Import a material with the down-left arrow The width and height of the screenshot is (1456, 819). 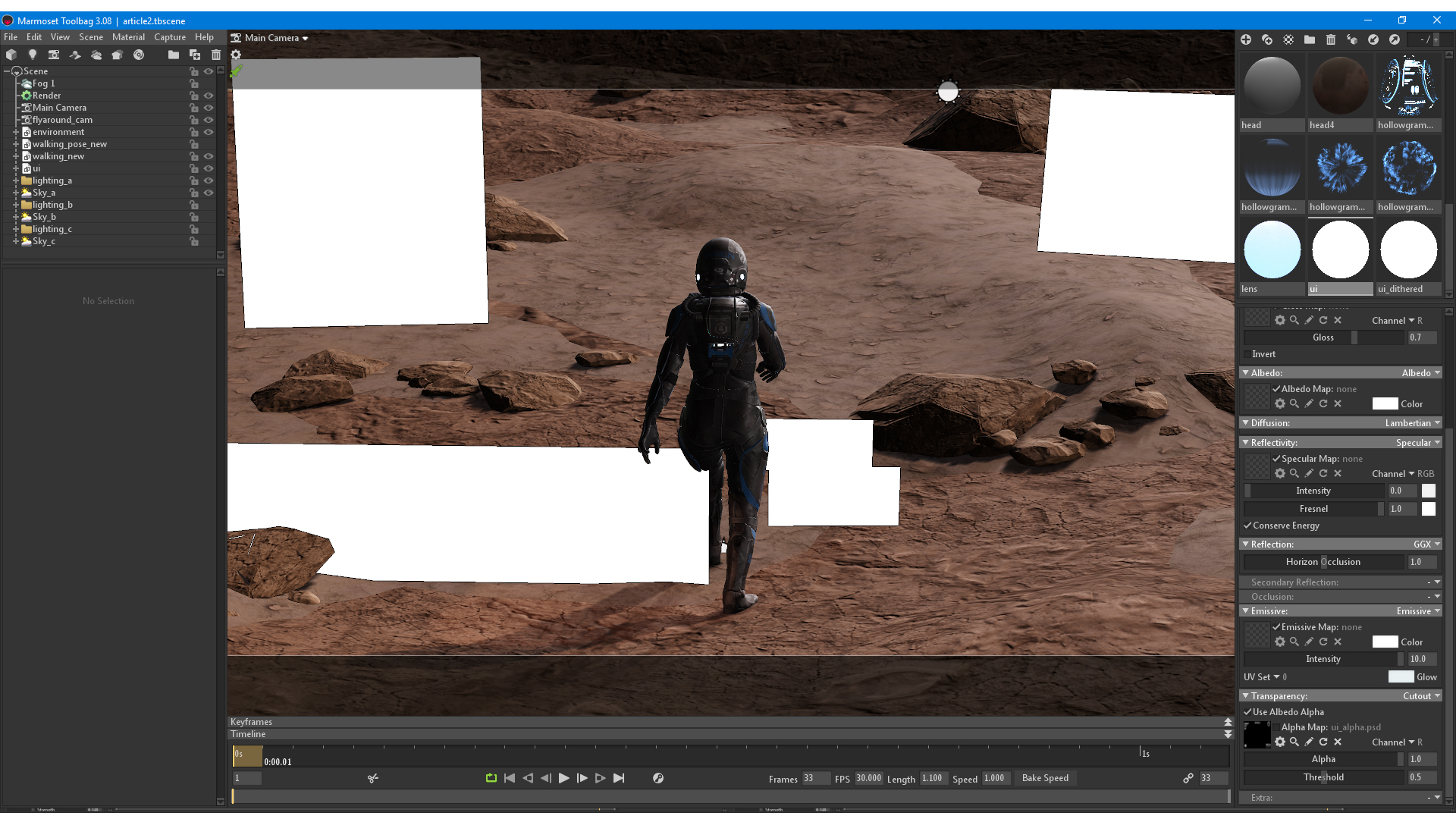[x=1373, y=39]
